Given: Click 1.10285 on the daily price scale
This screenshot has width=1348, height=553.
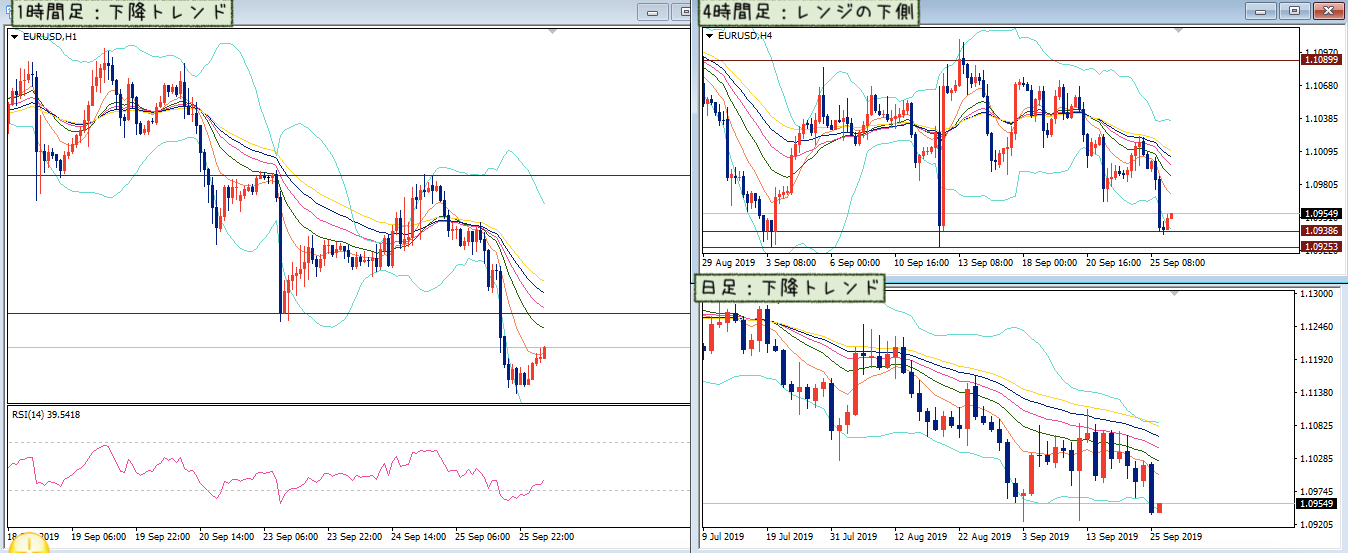Looking at the screenshot, I should point(1316,459).
